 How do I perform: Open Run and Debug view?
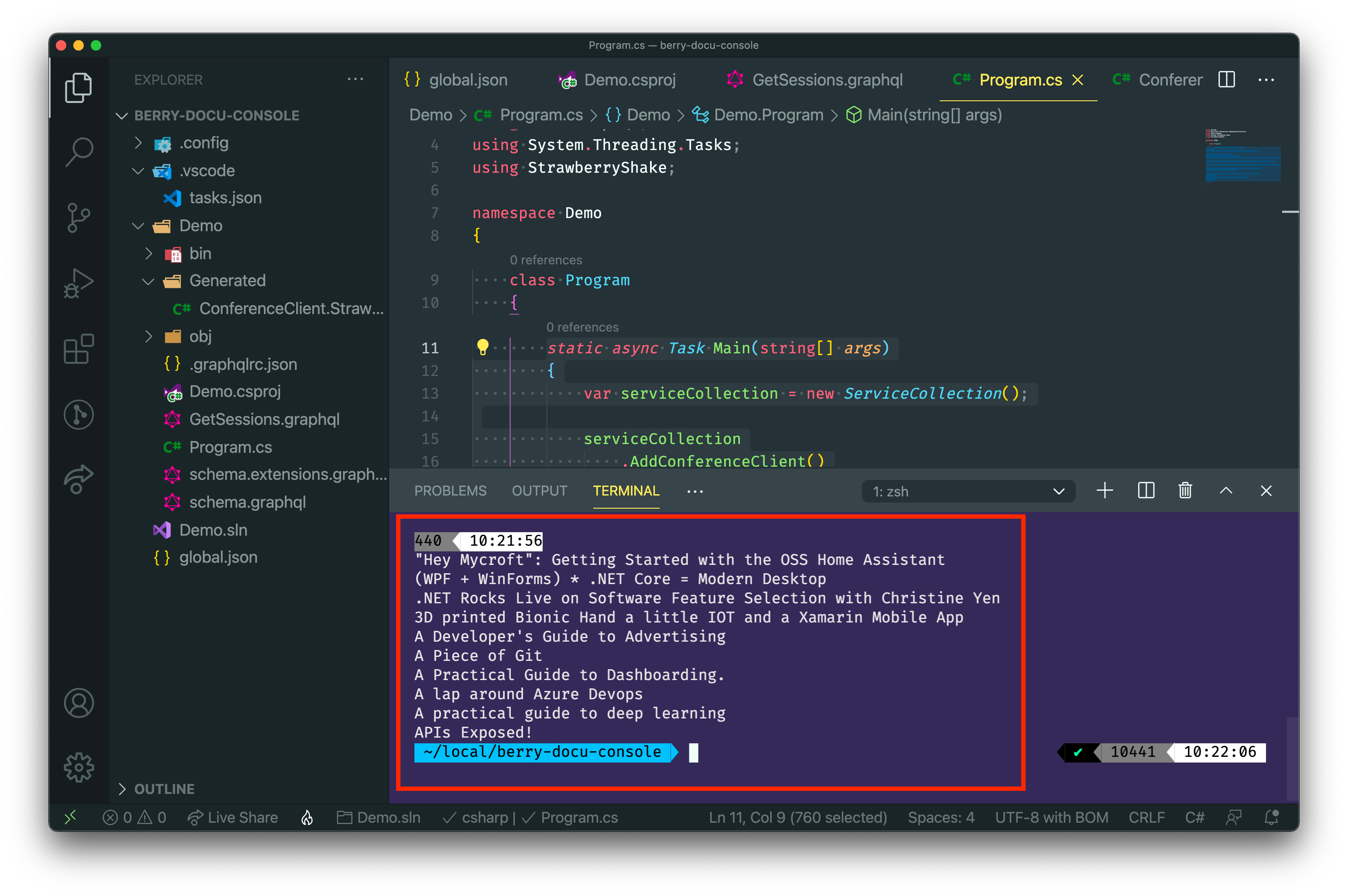coord(79,284)
